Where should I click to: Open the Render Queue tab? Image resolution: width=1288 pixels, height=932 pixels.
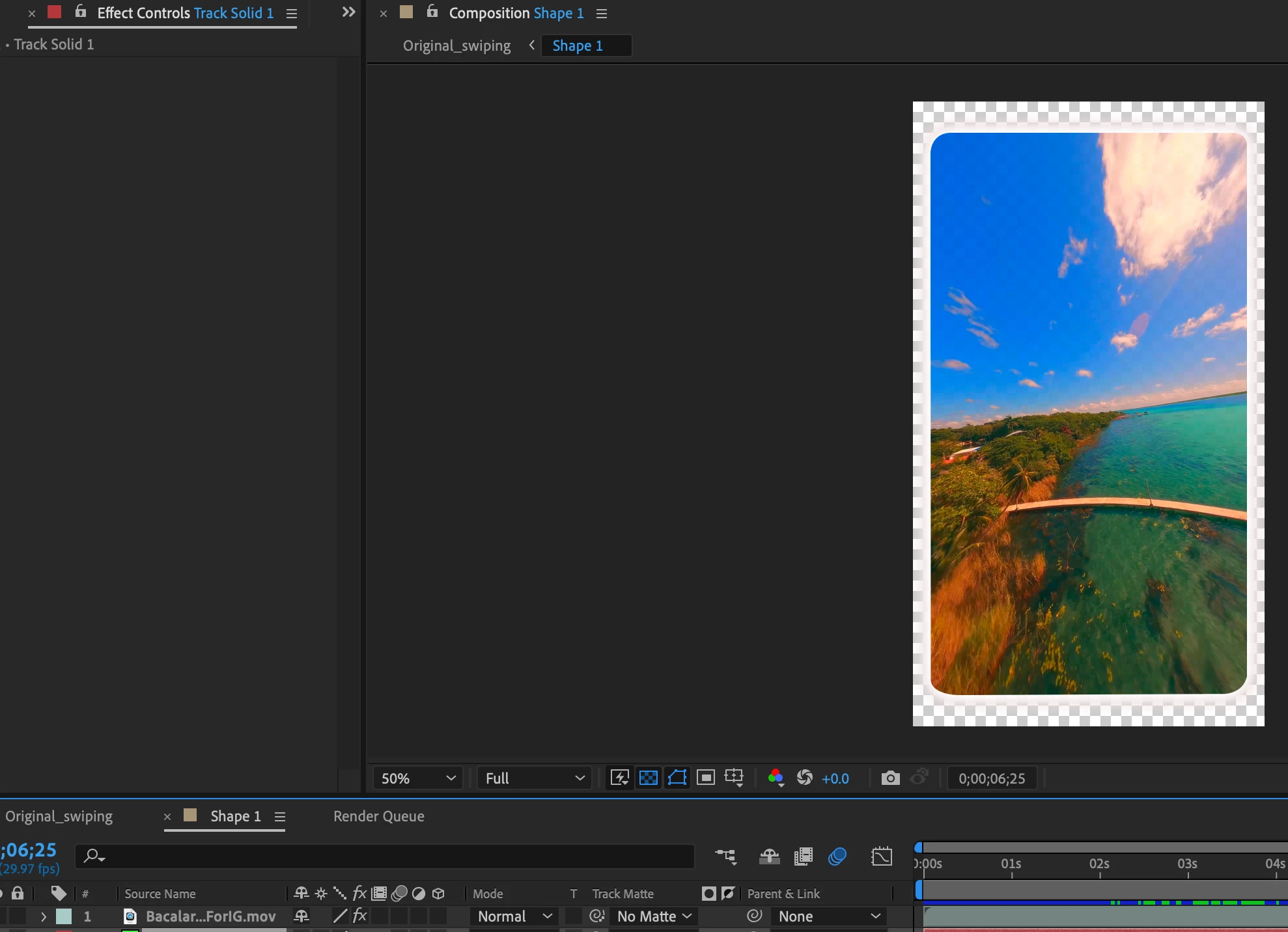coord(378,816)
